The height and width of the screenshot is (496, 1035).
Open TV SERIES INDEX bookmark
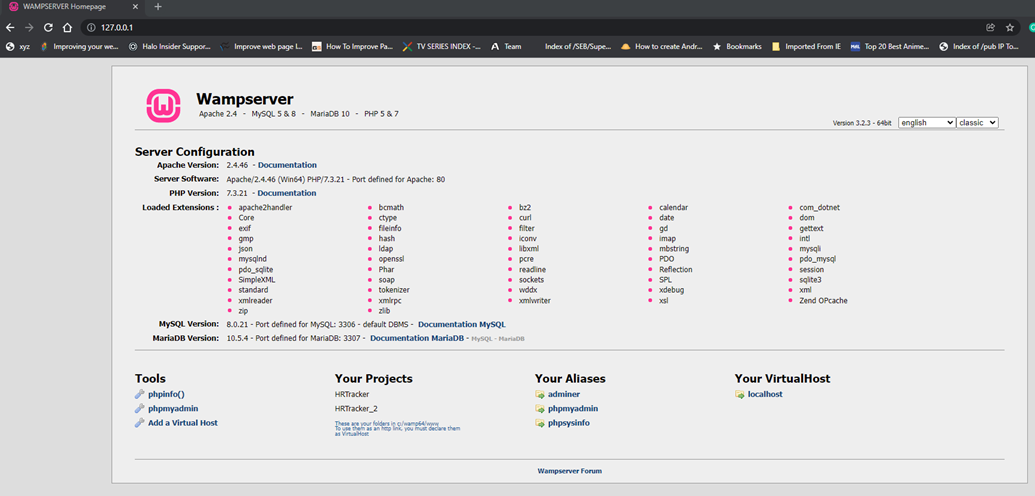pyautogui.click(x=442, y=47)
